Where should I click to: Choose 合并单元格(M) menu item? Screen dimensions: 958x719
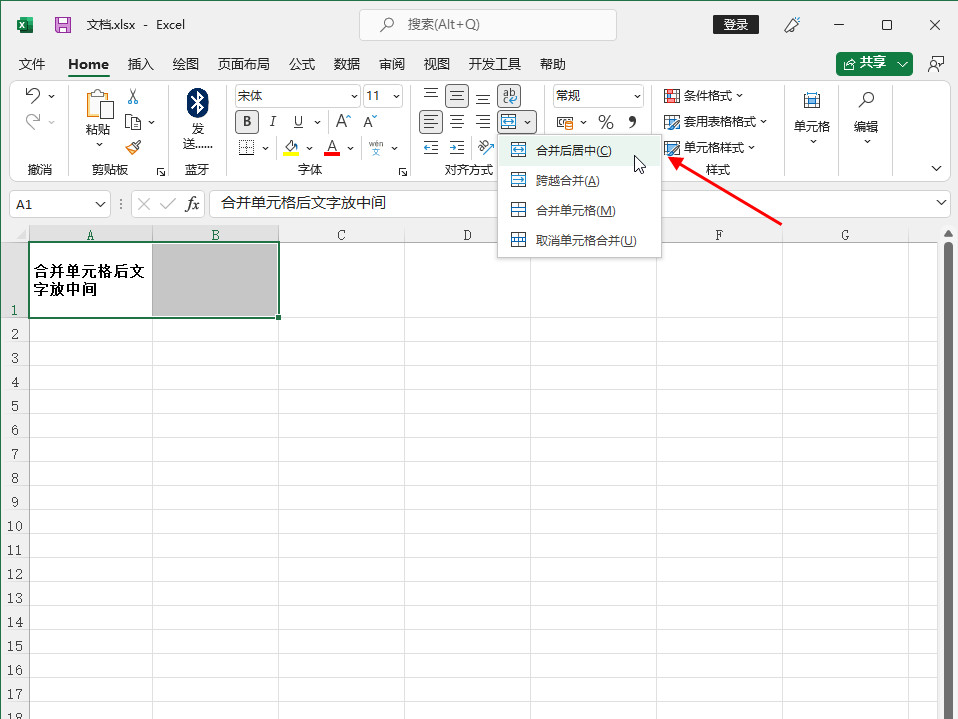coord(579,210)
